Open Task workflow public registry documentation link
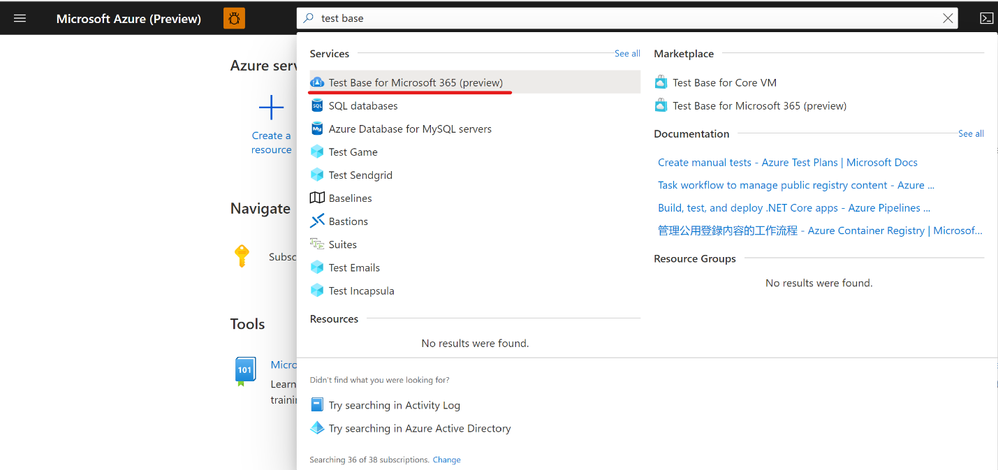This screenshot has height=470, width=998. (796, 185)
